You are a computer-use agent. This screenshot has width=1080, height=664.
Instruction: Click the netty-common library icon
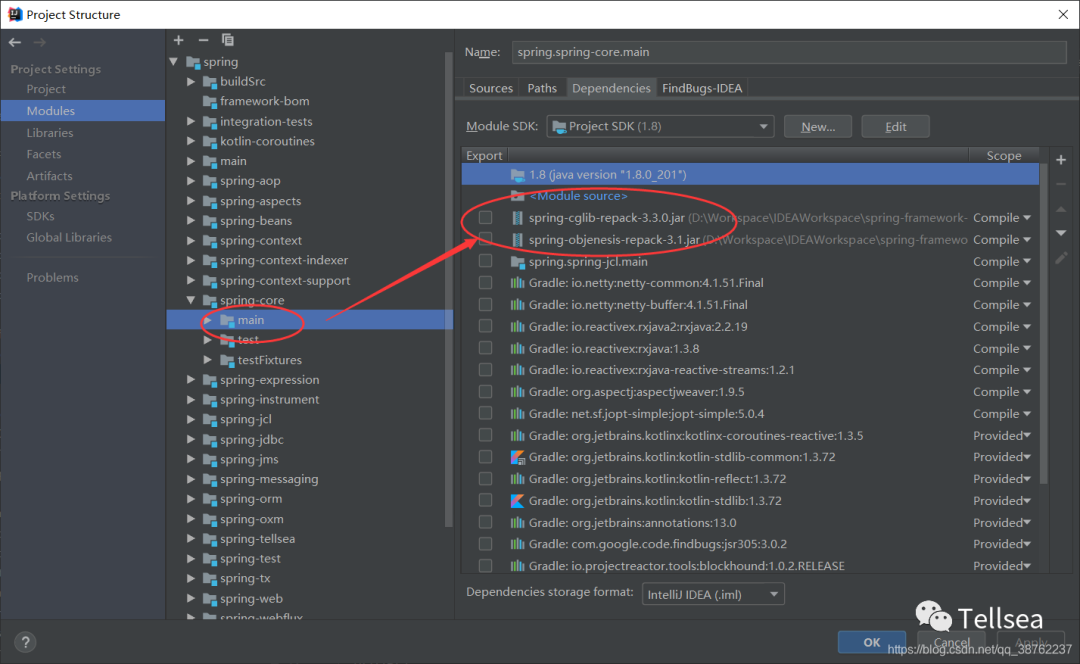[517, 283]
